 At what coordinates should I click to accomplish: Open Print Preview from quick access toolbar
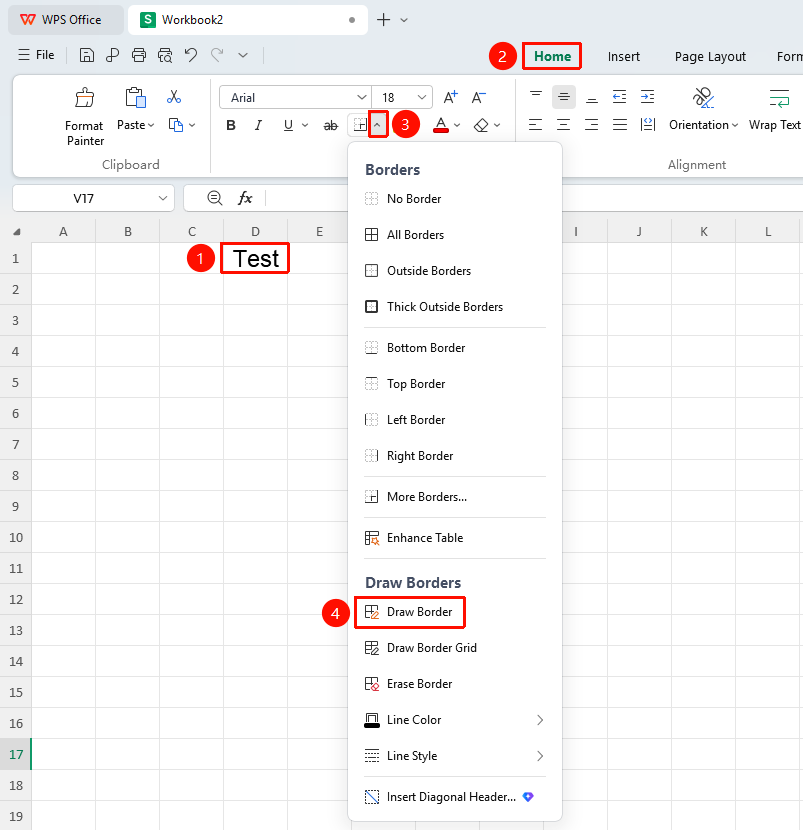click(165, 55)
